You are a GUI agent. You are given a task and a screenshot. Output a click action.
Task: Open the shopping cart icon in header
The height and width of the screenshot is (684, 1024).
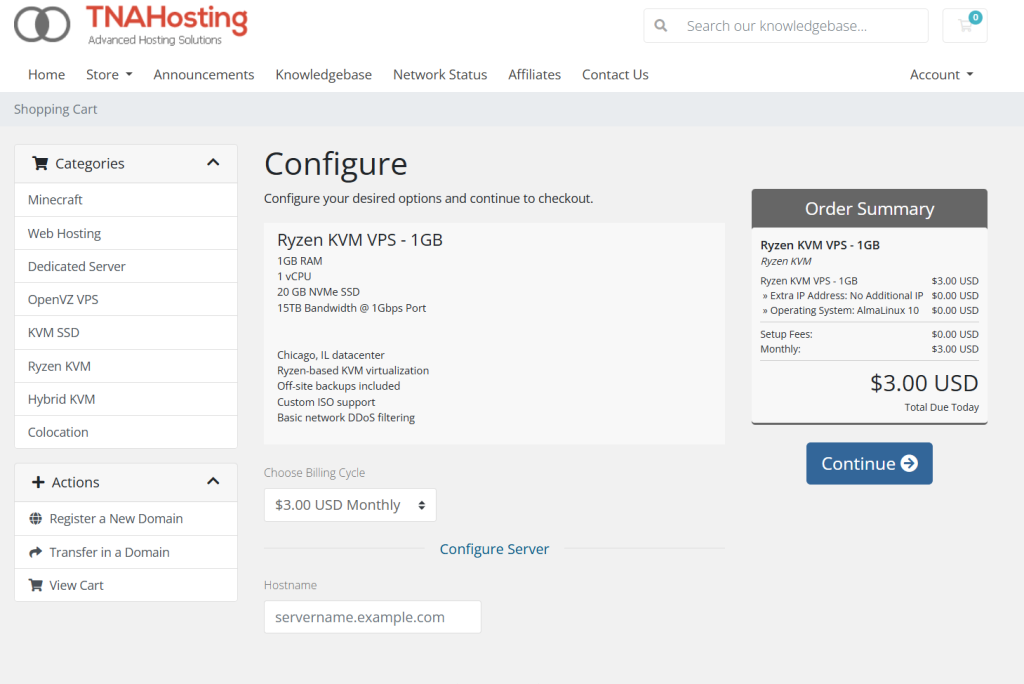(x=965, y=26)
